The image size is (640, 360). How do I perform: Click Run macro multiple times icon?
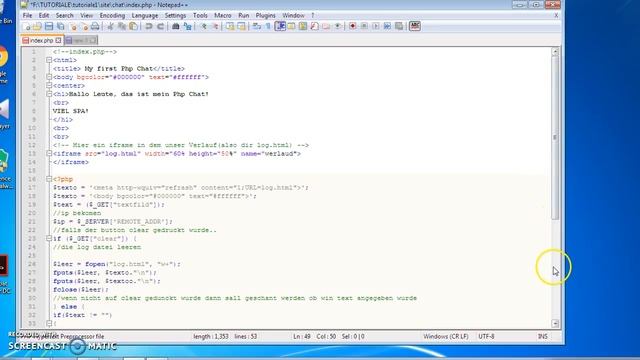click(387, 27)
